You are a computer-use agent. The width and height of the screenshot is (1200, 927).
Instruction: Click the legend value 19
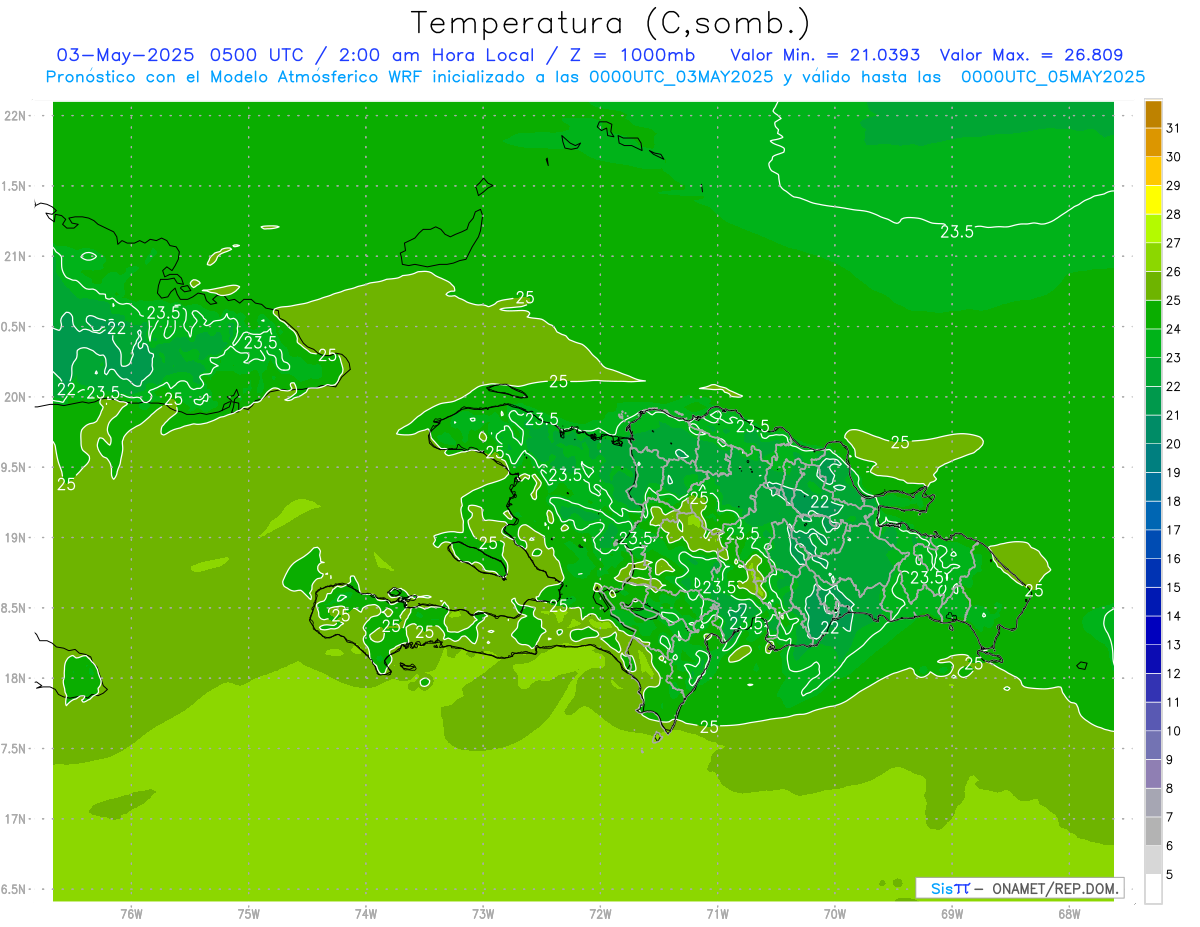click(1173, 473)
